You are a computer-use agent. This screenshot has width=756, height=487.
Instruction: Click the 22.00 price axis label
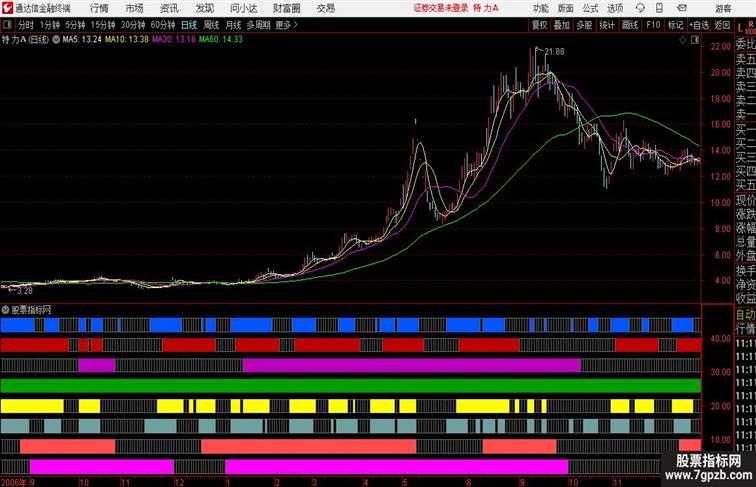(x=721, y=46)
